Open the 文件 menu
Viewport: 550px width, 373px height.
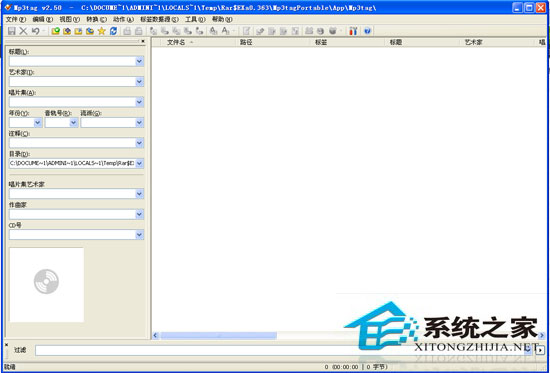[x=16, y=19]
